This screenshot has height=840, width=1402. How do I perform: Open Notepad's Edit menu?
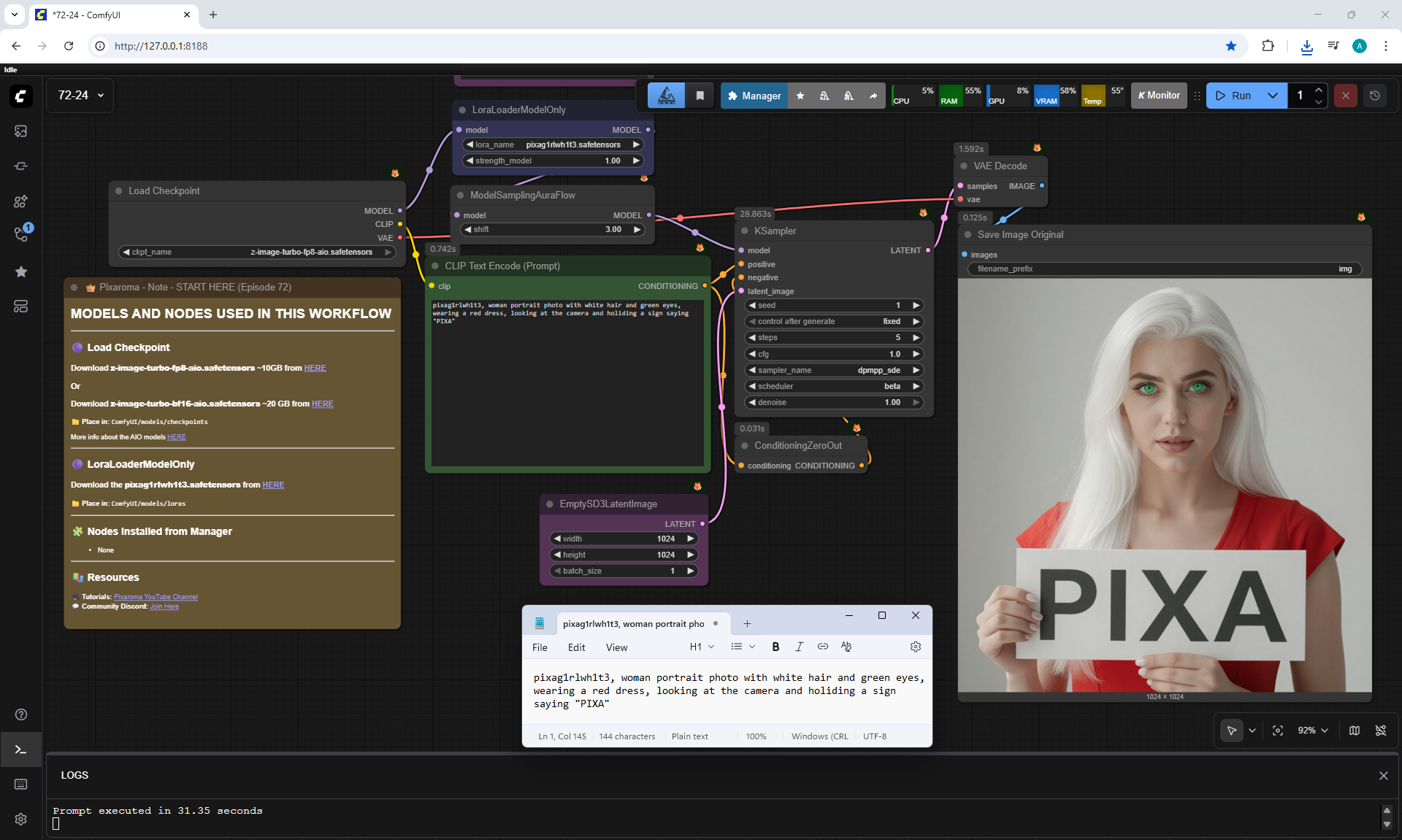pyautogui.click(x=576, y=647)
